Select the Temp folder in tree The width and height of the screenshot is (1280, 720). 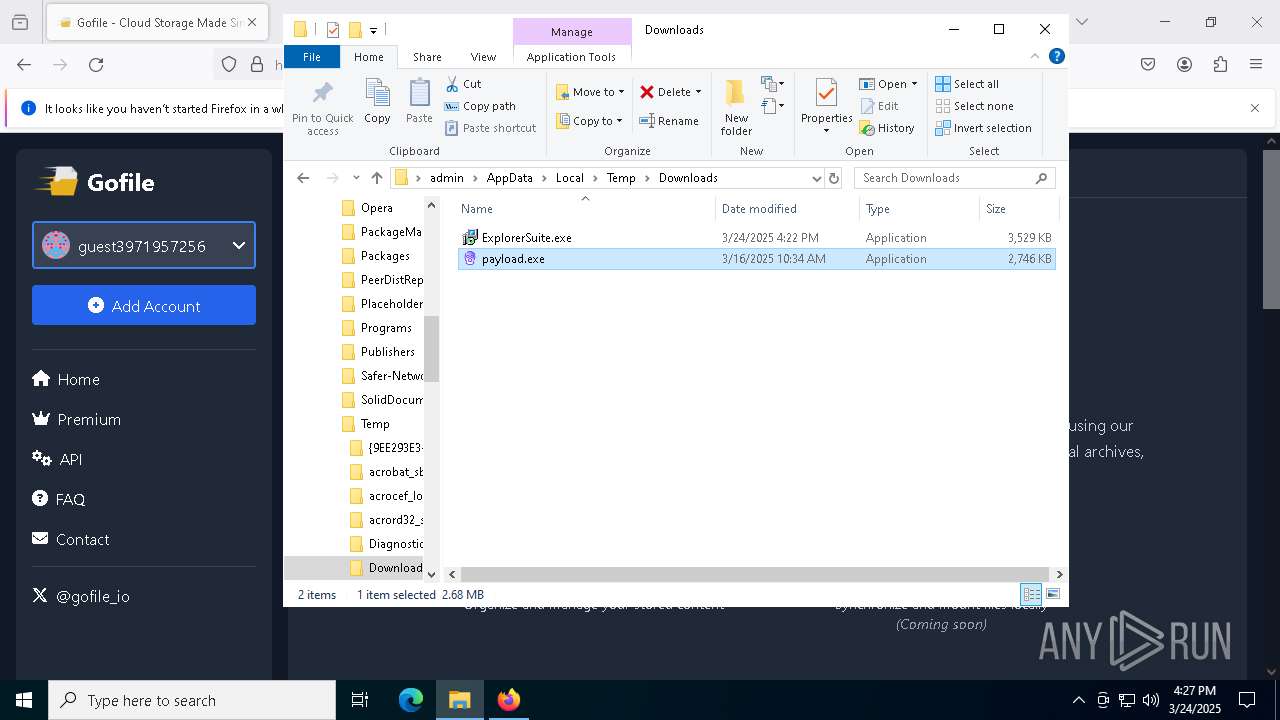click(x=365, y=424)
